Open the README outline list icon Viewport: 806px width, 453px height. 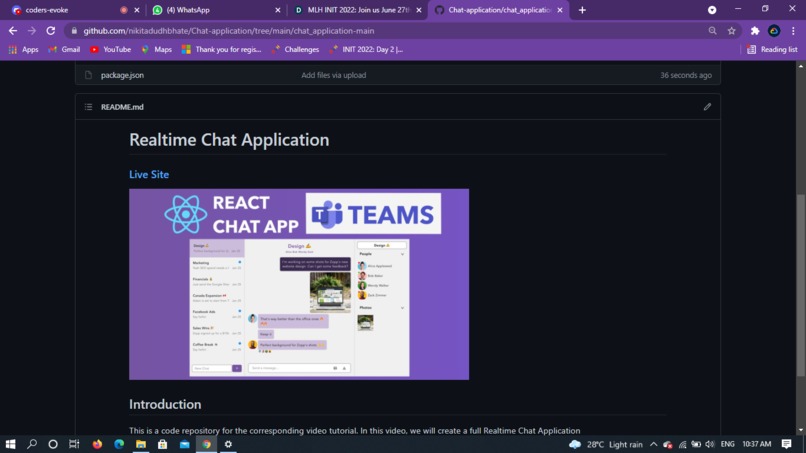coord(88,107)
